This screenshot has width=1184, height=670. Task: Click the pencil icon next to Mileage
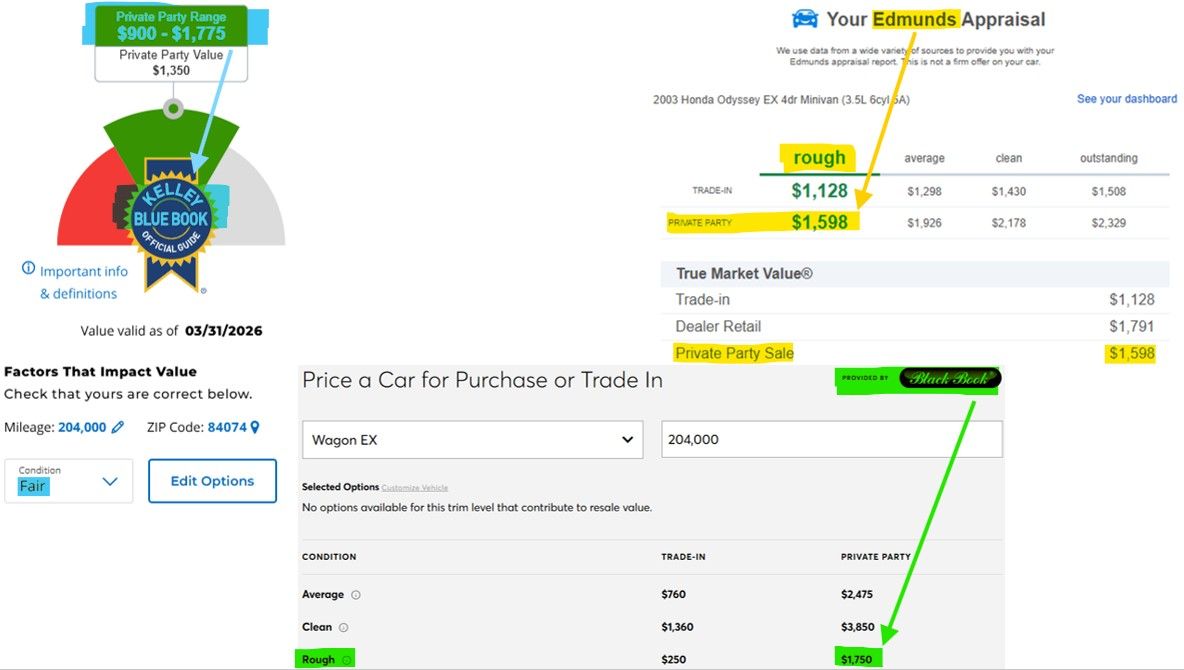click(x=118, y=427)
